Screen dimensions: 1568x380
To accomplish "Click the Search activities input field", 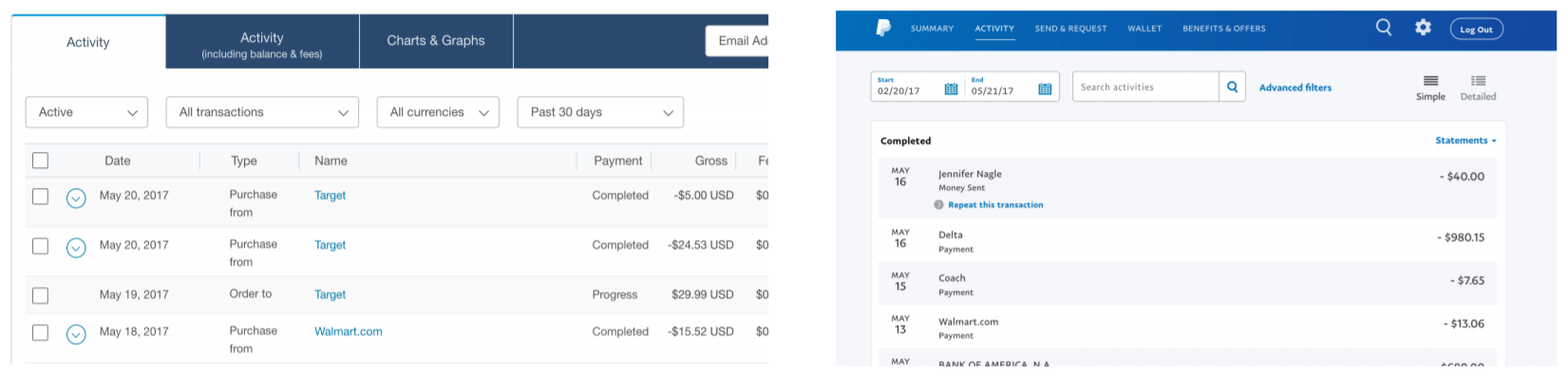I will point(1145,87).
